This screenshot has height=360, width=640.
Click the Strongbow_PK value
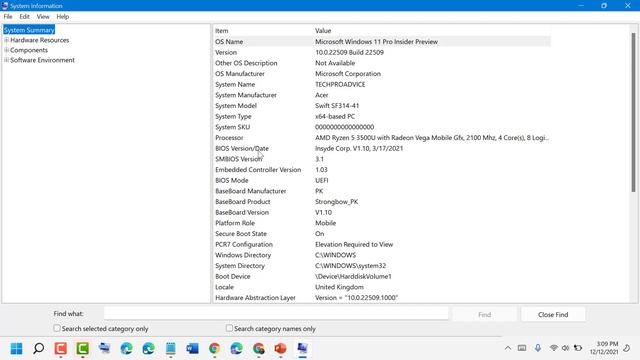pos(336,202)
